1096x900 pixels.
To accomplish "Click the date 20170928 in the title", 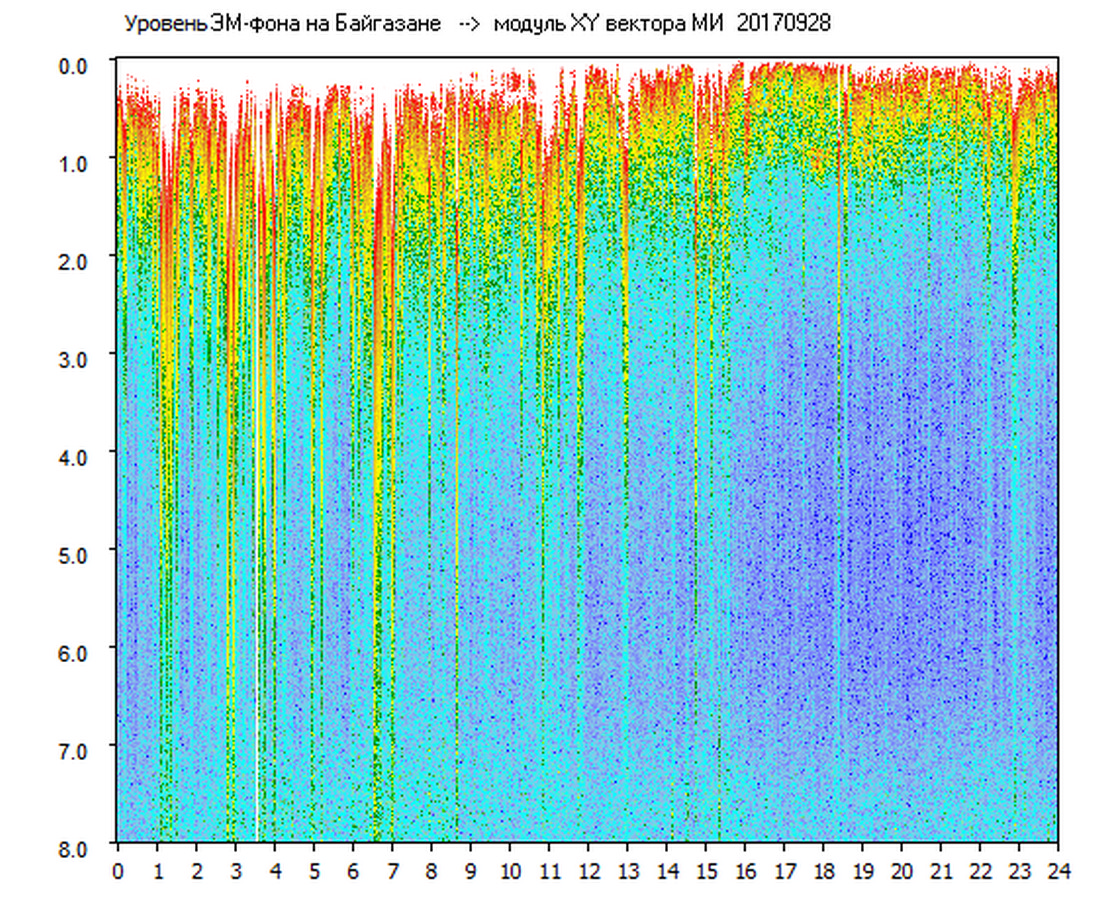I will pos(783,24).
